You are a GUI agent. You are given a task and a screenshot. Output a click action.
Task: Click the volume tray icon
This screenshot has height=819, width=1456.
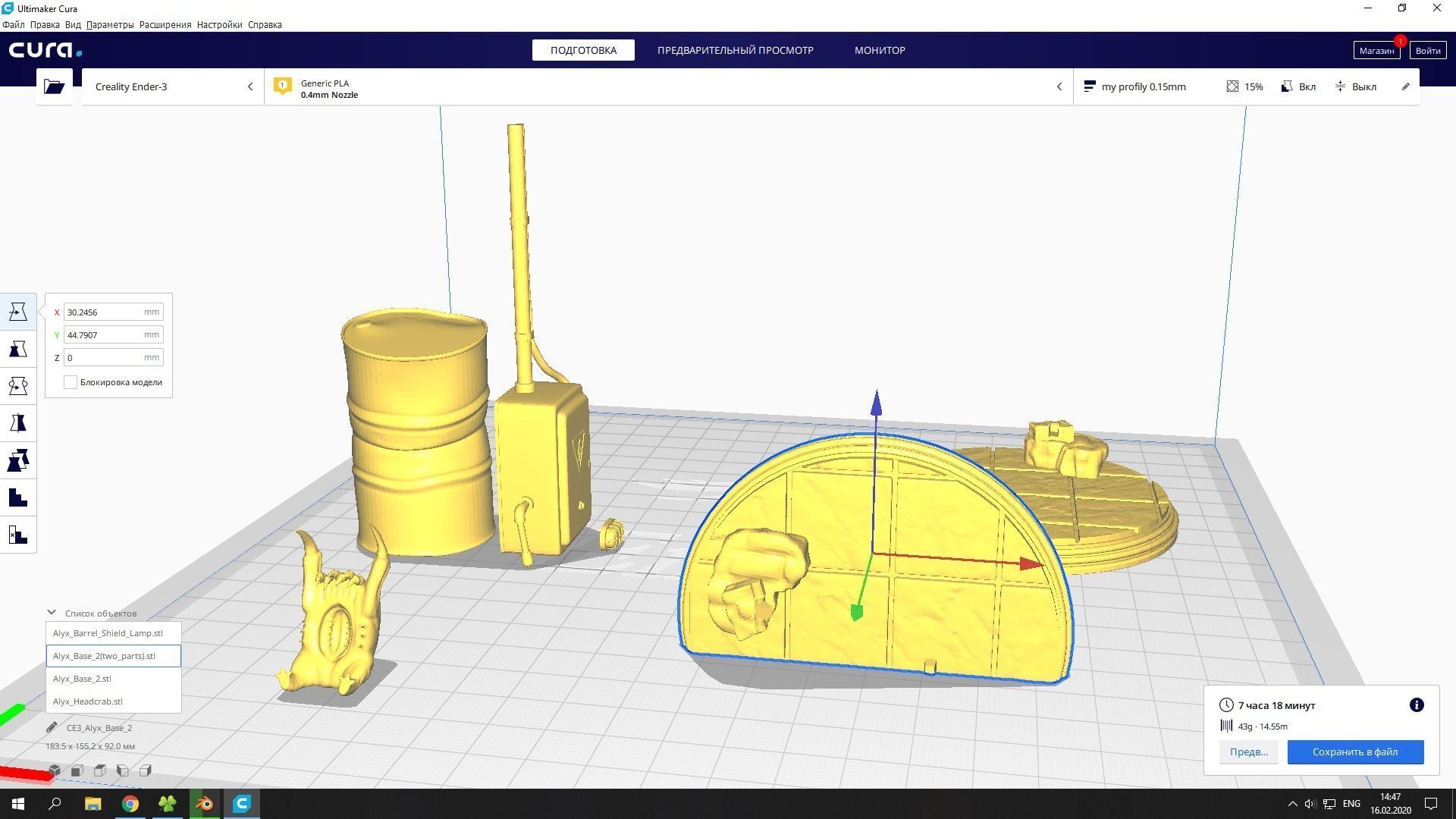[x=1310, y=804]
